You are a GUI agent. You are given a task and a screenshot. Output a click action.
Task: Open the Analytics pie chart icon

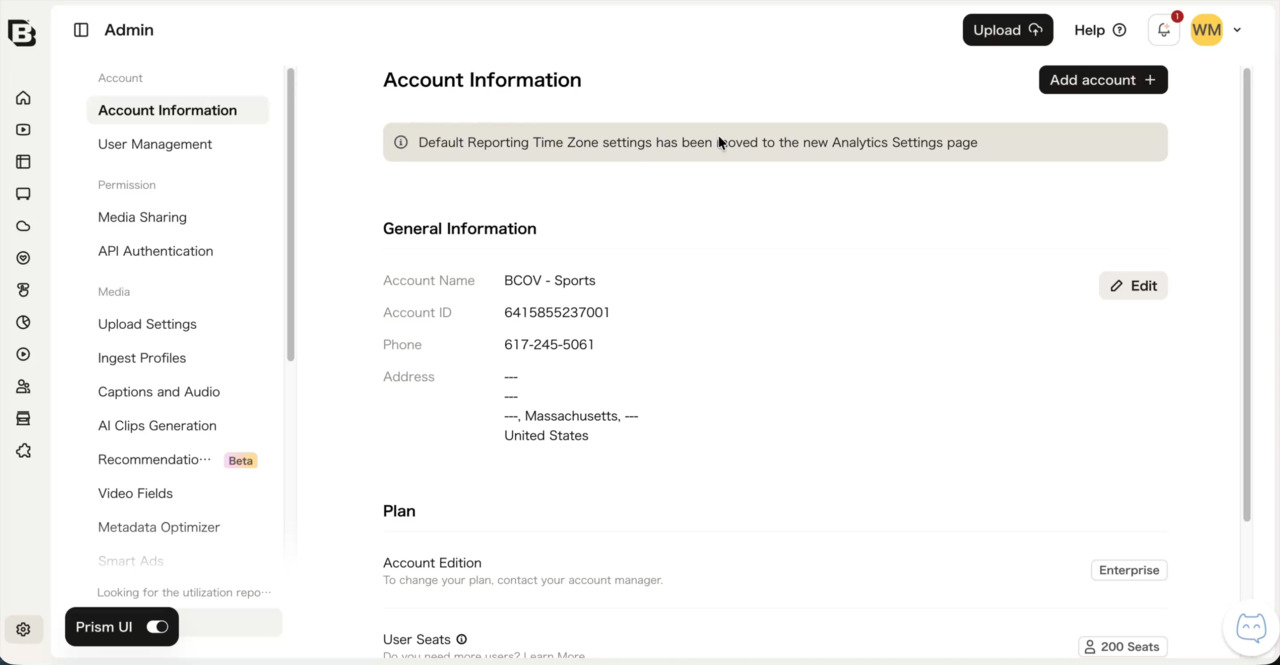coord(23,322)
